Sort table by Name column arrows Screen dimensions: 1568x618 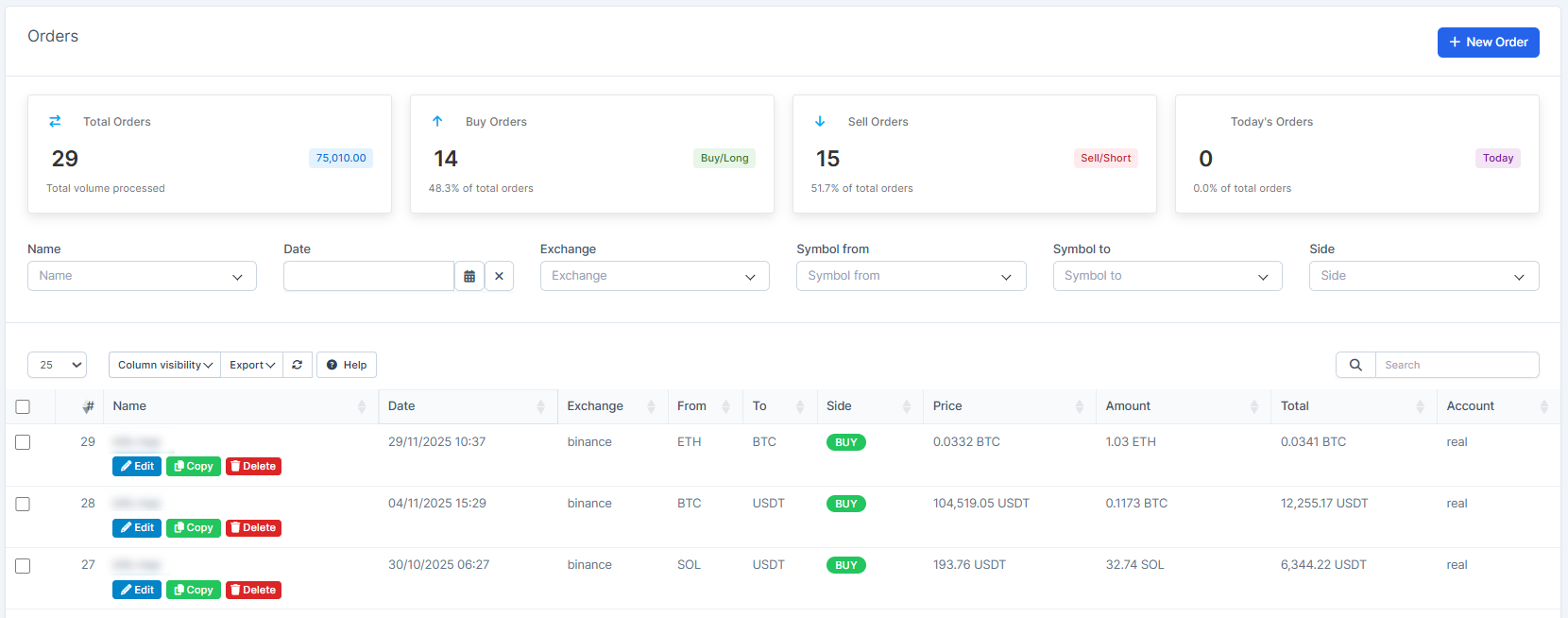coord(362,406)
